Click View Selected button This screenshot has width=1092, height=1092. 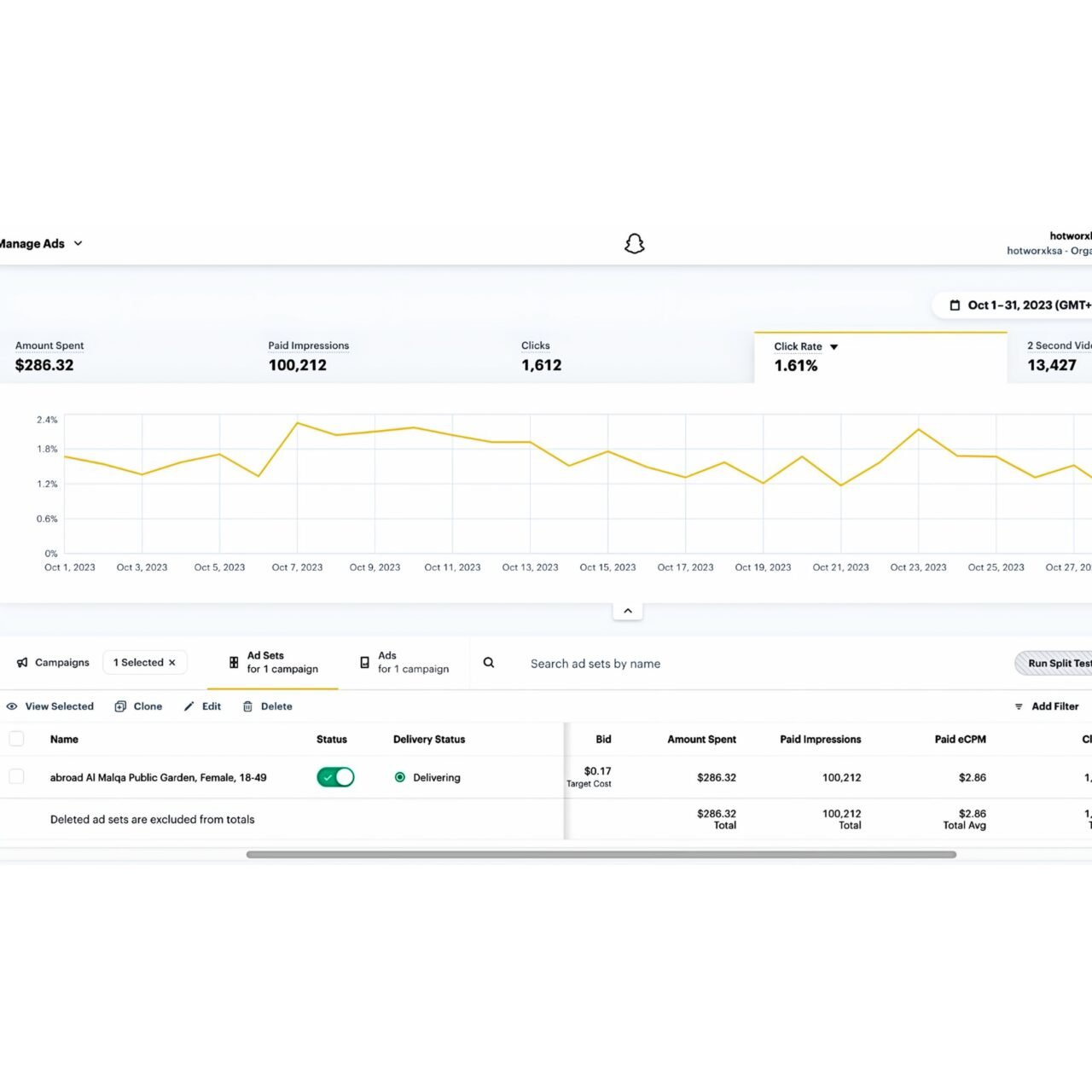(x=50, y=706)
